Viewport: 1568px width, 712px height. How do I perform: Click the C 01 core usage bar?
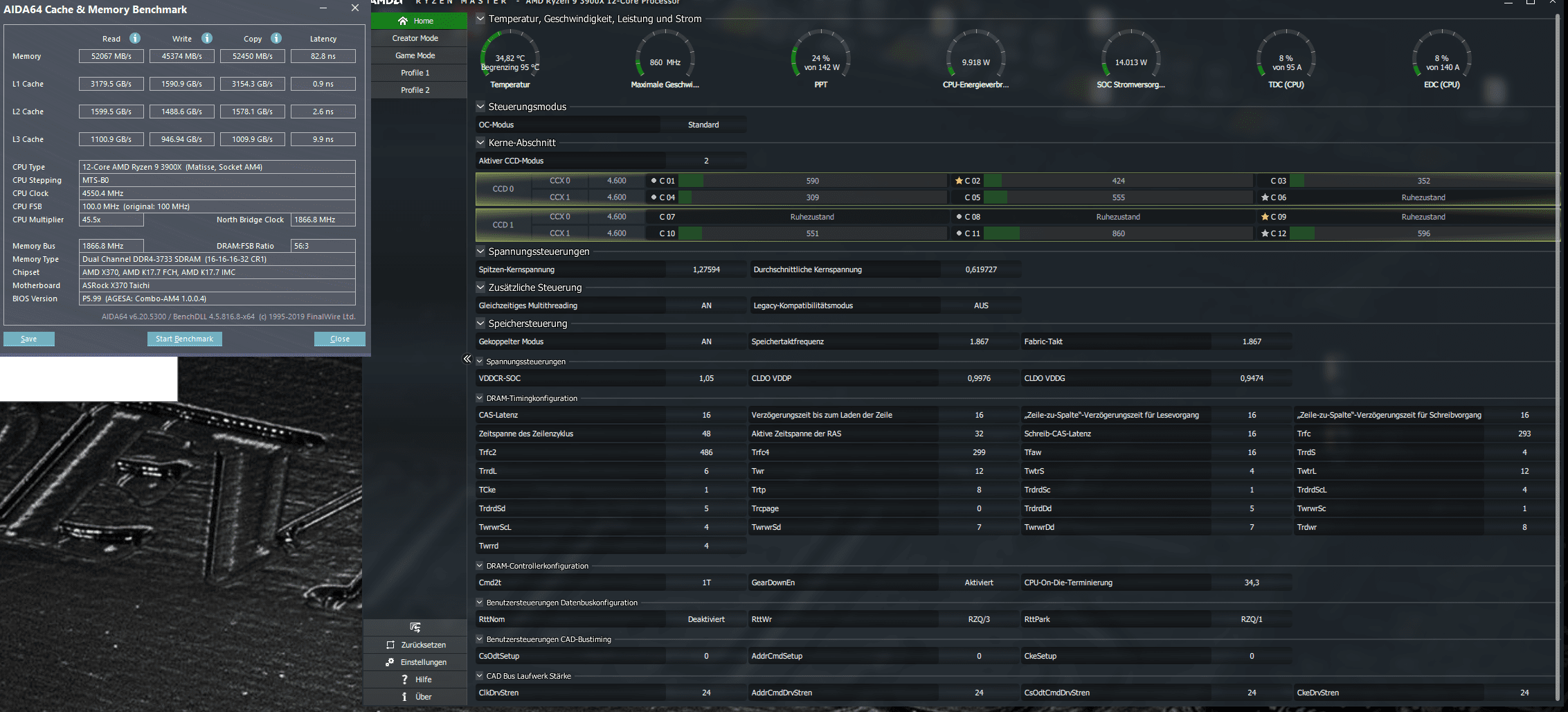pyautogui.click(x=812, y=181)
